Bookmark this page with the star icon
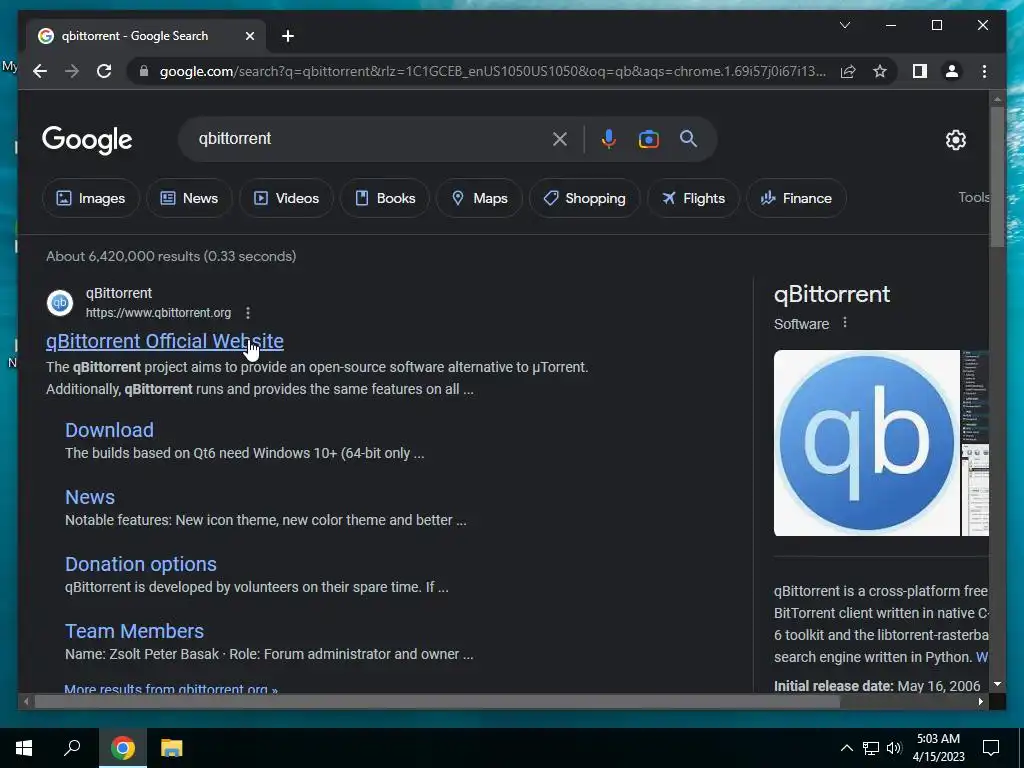 (x=880, y=71)
